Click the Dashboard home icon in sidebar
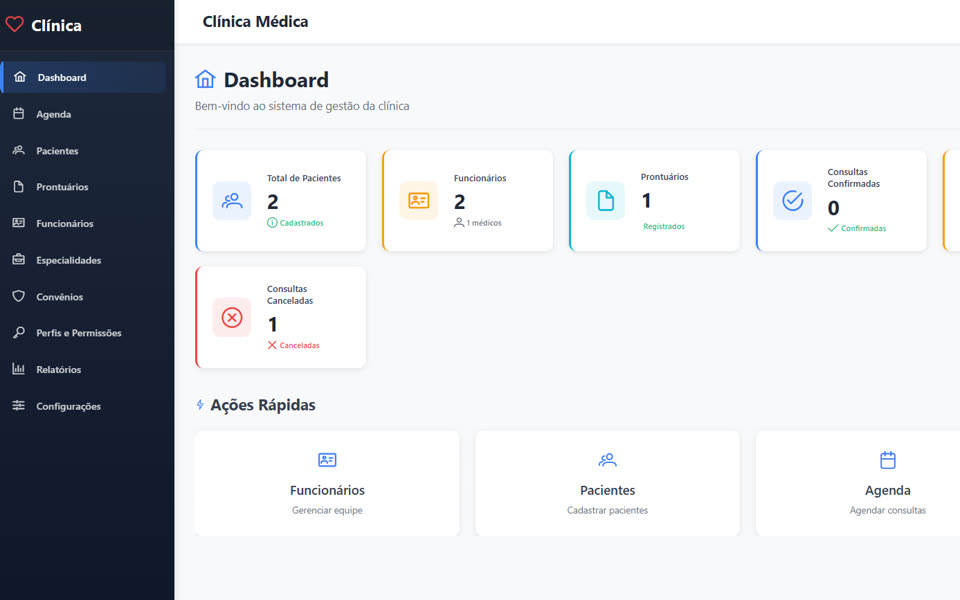This screenshot has width=960, height=600. (x=20, y=77)
